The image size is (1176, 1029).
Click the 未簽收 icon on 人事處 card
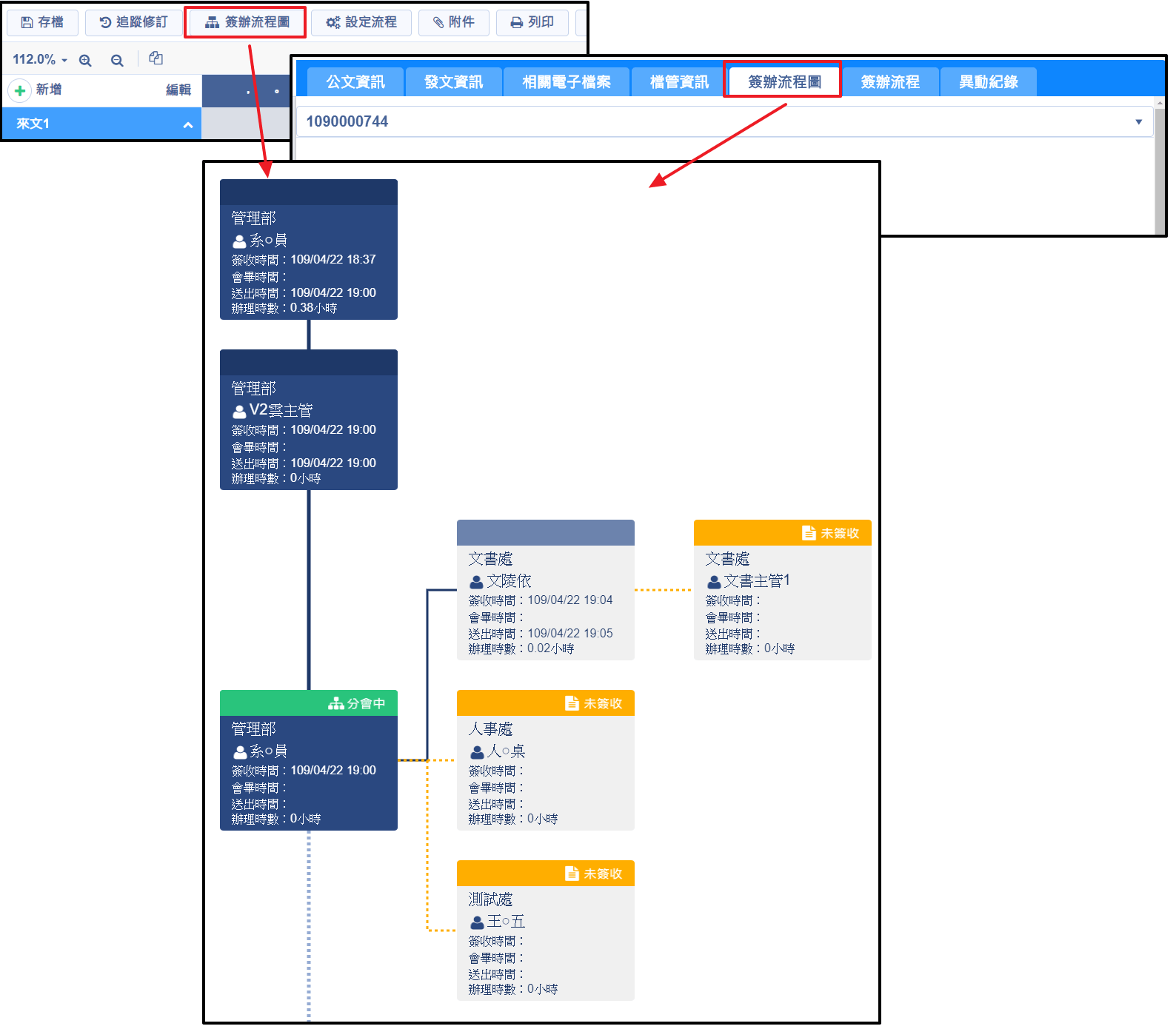(x=572, y=703)
